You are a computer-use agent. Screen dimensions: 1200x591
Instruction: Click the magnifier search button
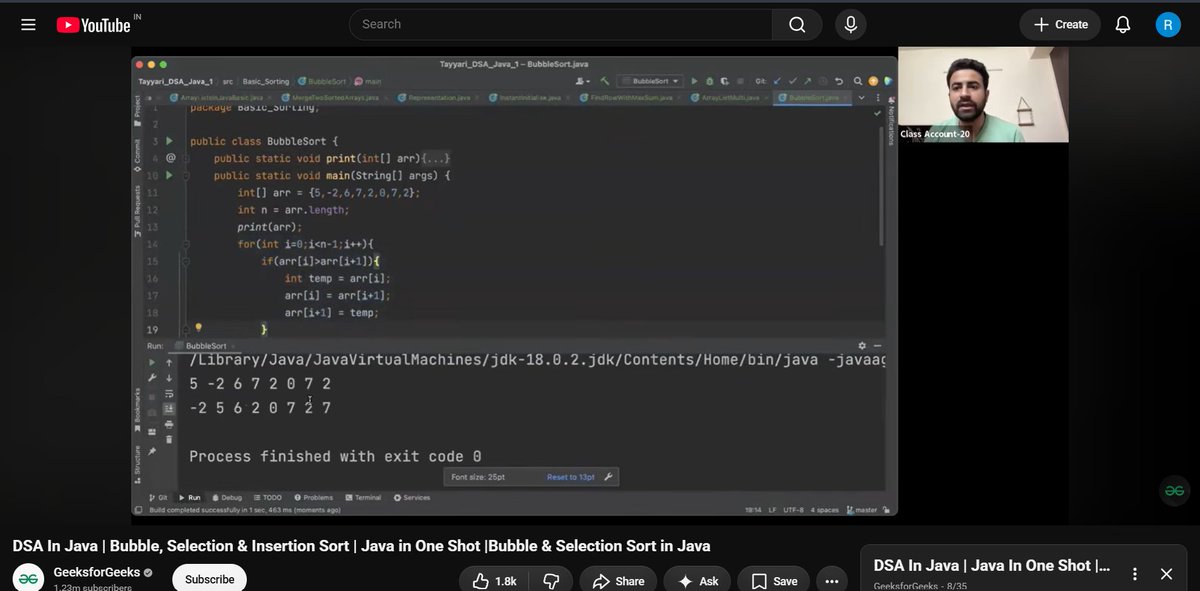click(797, 24)
